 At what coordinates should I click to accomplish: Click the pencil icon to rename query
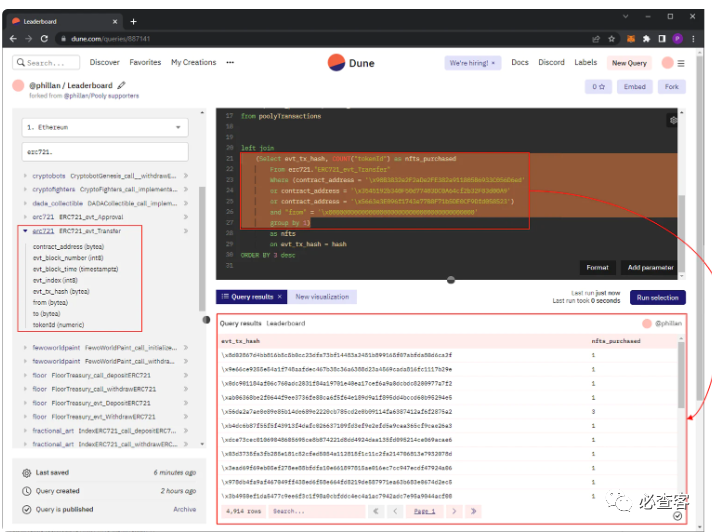click(121, 85)
